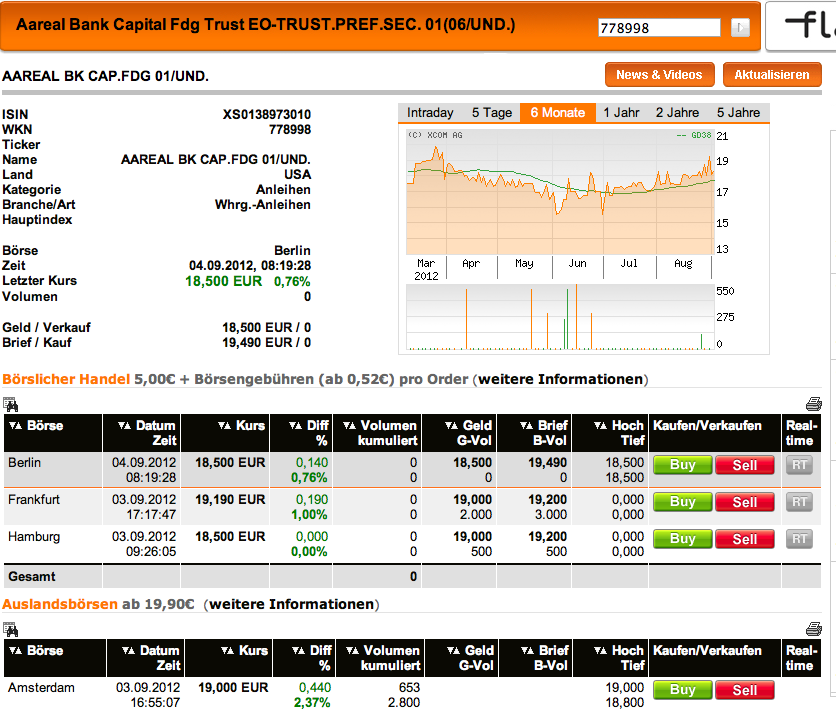The height and width of the screenshot is (714, 836).
Task: Click the Aktualisieren button
Action: [771, 75]
